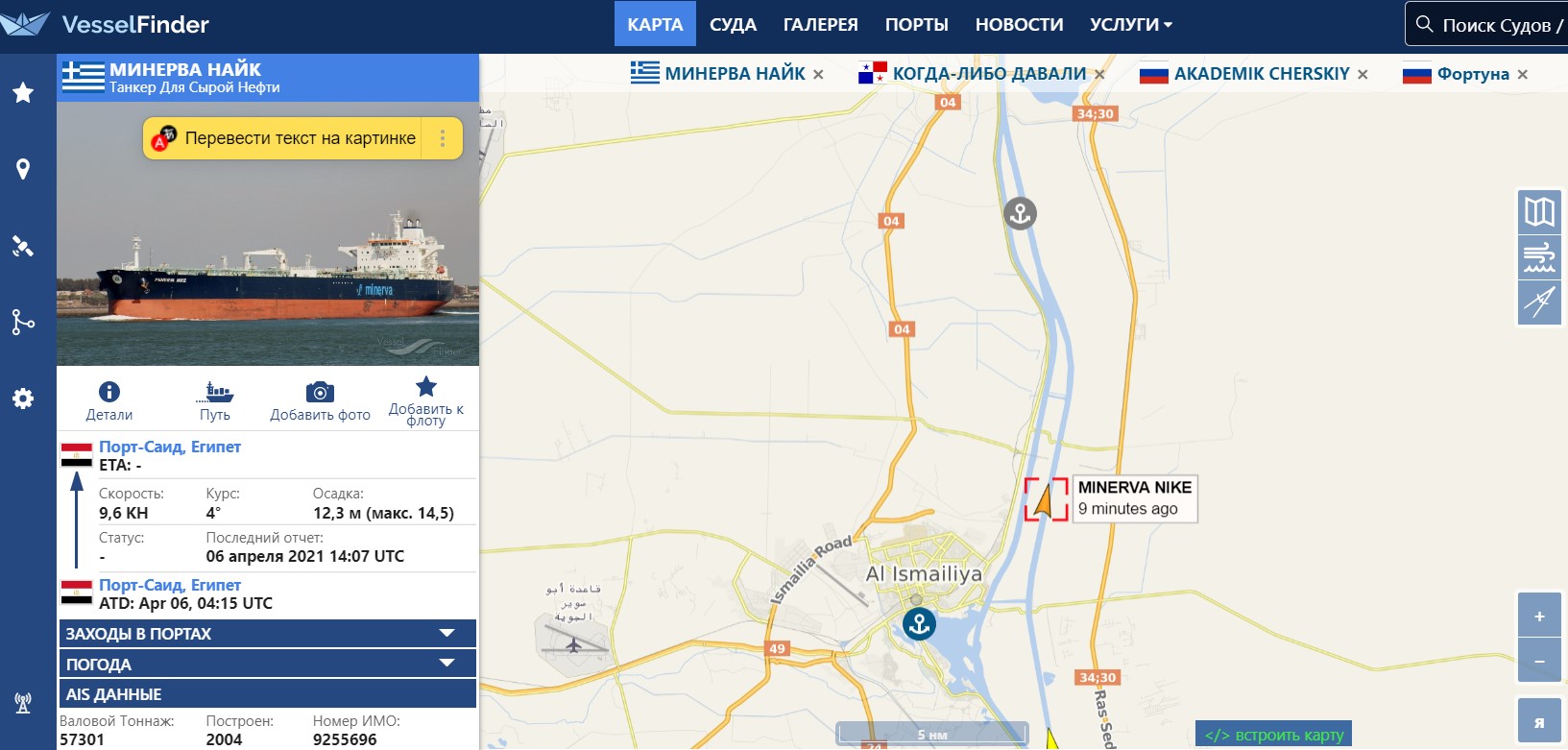Select the MINERVA NIKE ship arrow on map
This screenshot has height=750, width=1568.
tap(1045, 499)
